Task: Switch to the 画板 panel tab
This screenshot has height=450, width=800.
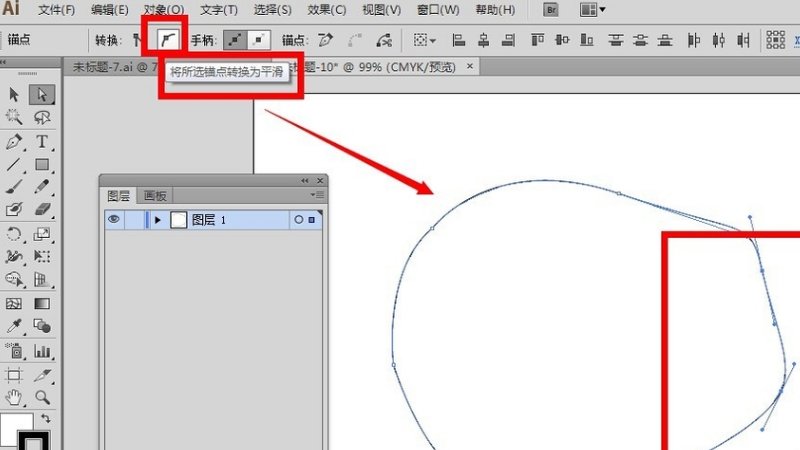Action: [155, 196]
